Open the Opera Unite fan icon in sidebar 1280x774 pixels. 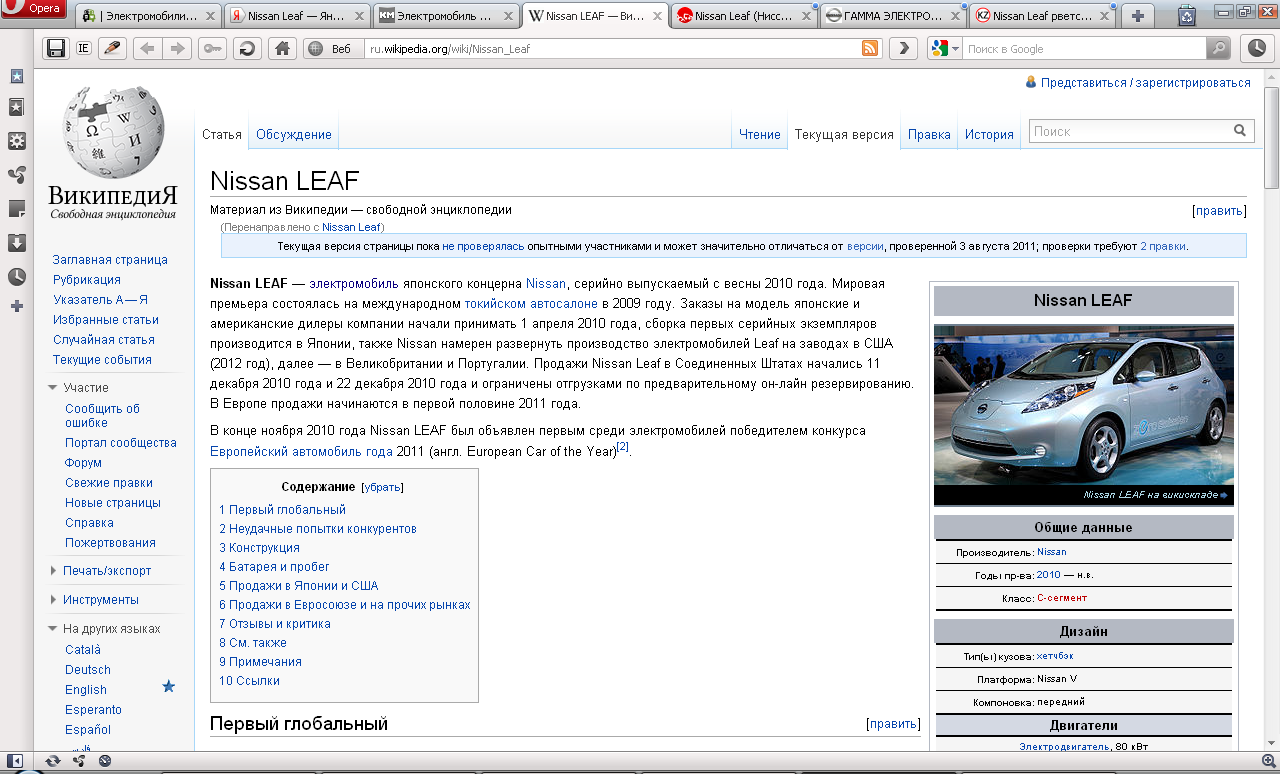coord(16,175)
